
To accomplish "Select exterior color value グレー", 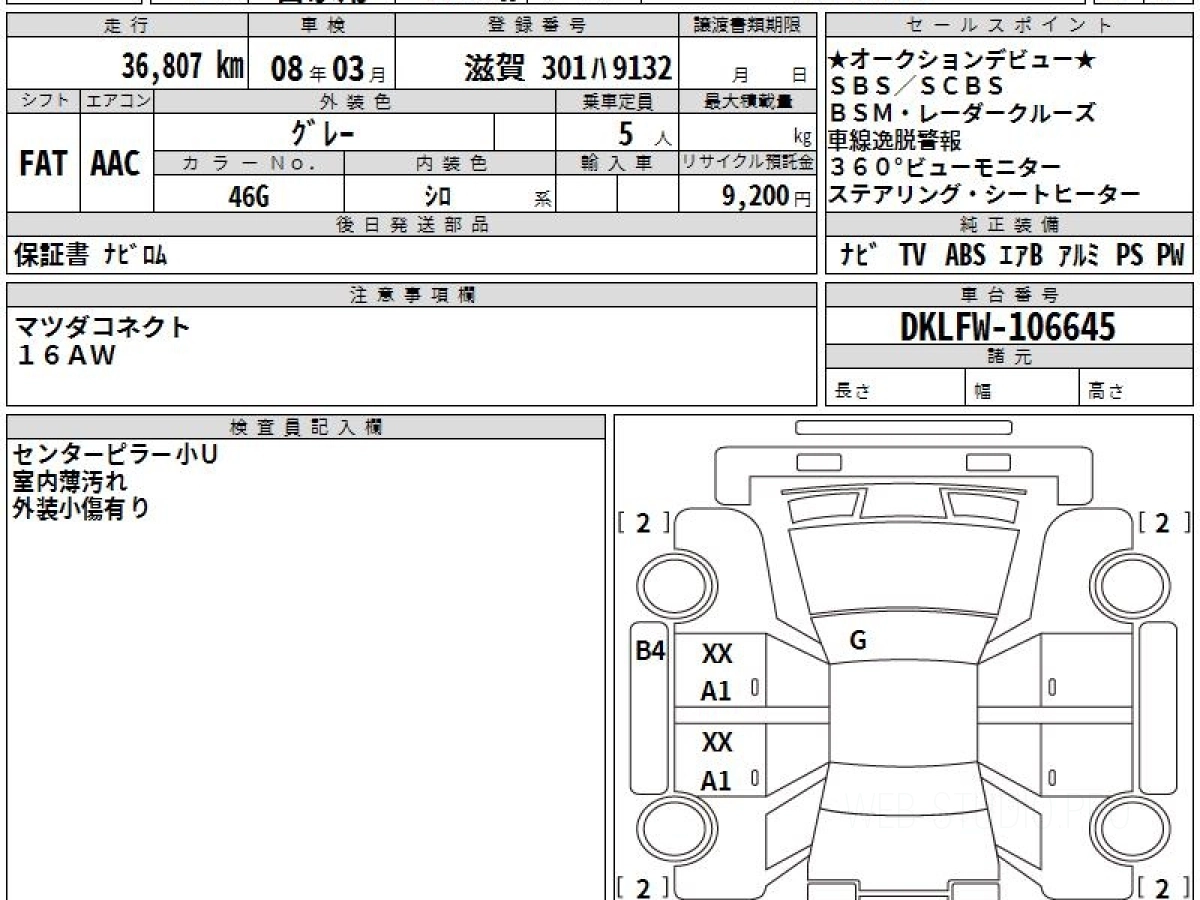I will click(x=322, y=132).
